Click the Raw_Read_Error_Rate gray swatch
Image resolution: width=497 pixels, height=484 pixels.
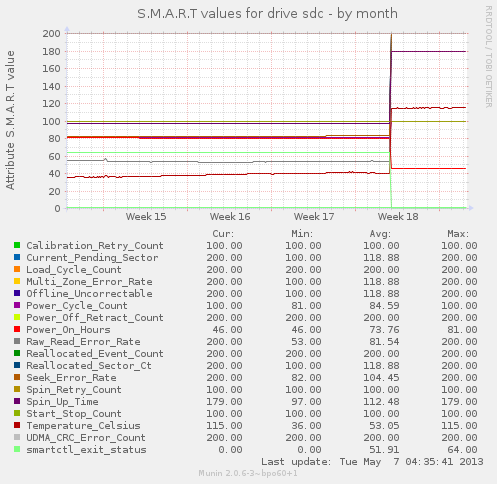(x=17, y=341)
